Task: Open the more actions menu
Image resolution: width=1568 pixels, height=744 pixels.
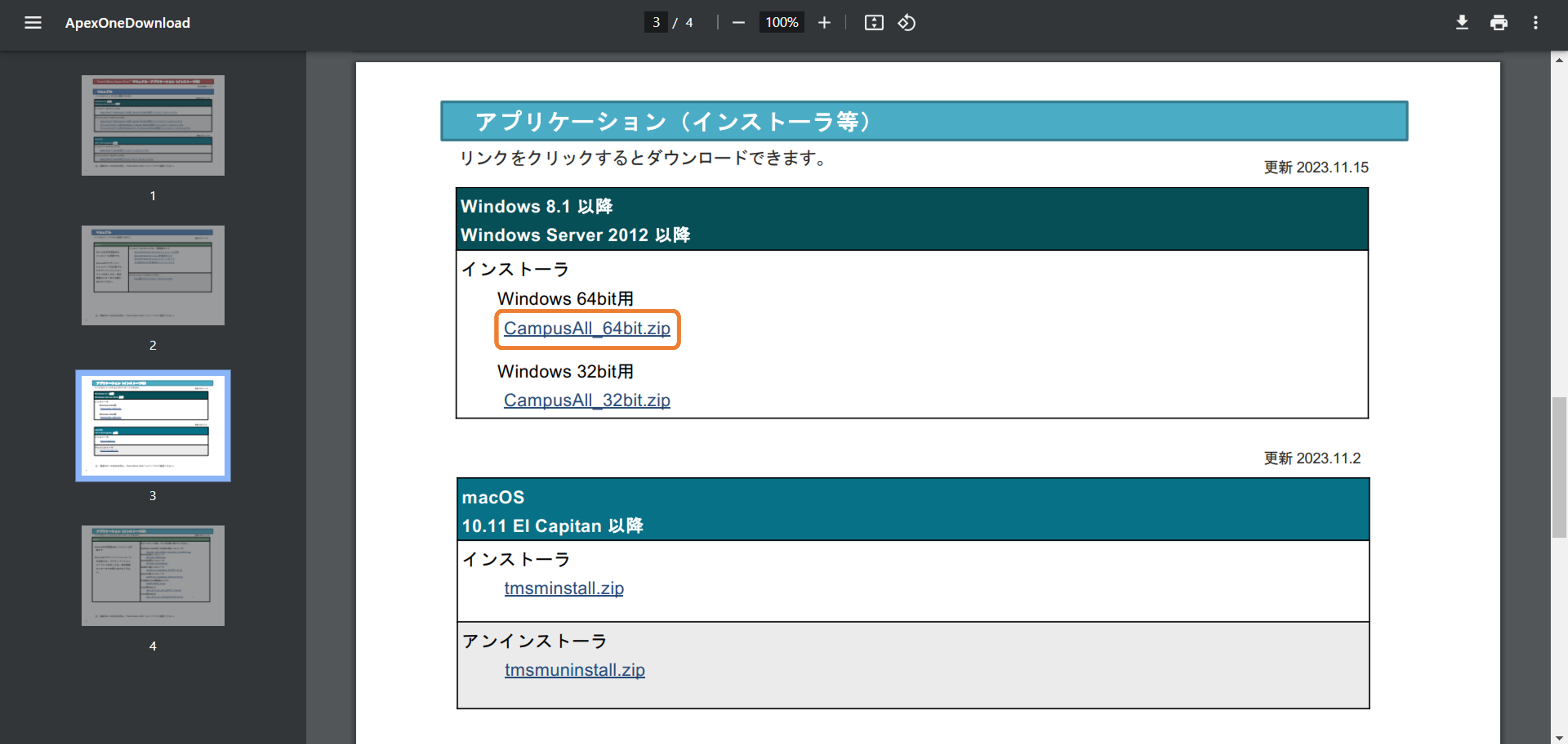Action: pyautogui.click(x=1535, y=22)
